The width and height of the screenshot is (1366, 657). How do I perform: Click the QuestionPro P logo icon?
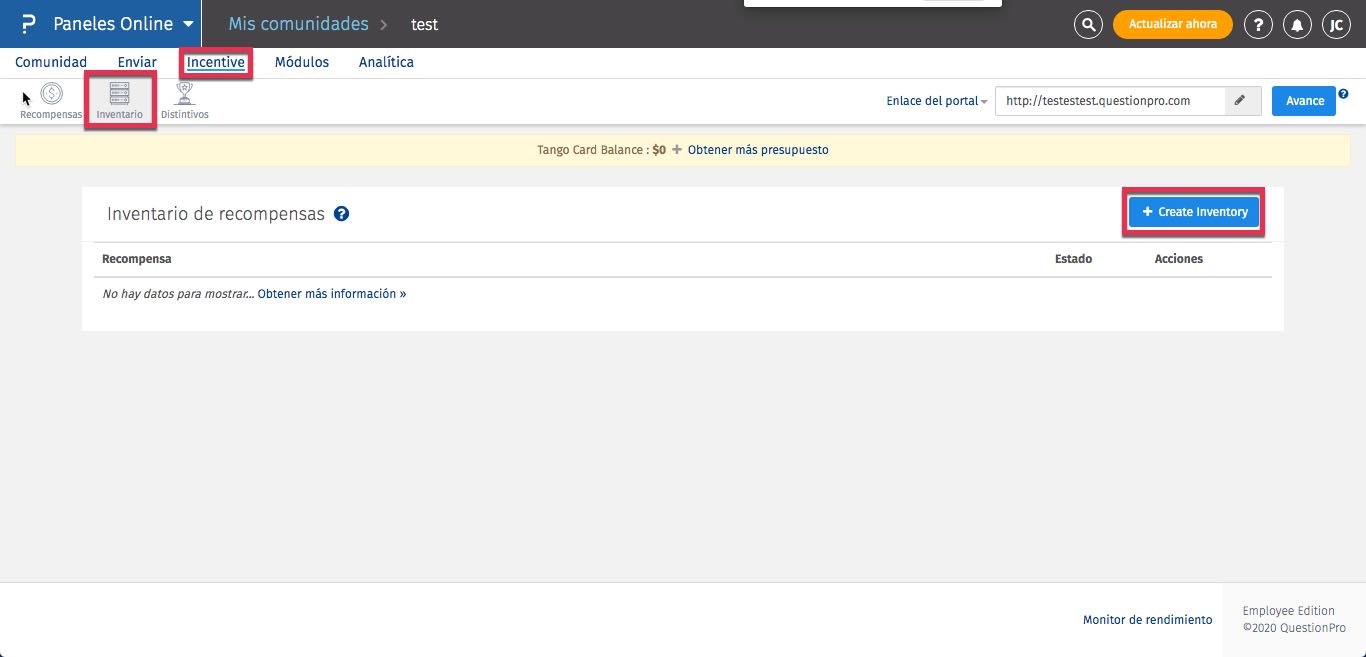click(28, 24)
